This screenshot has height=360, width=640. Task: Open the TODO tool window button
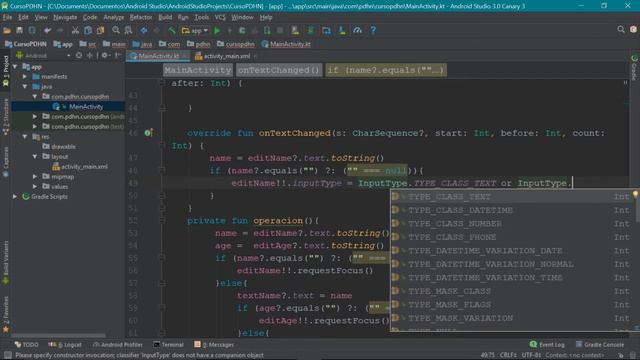click(x=27, y=345)
